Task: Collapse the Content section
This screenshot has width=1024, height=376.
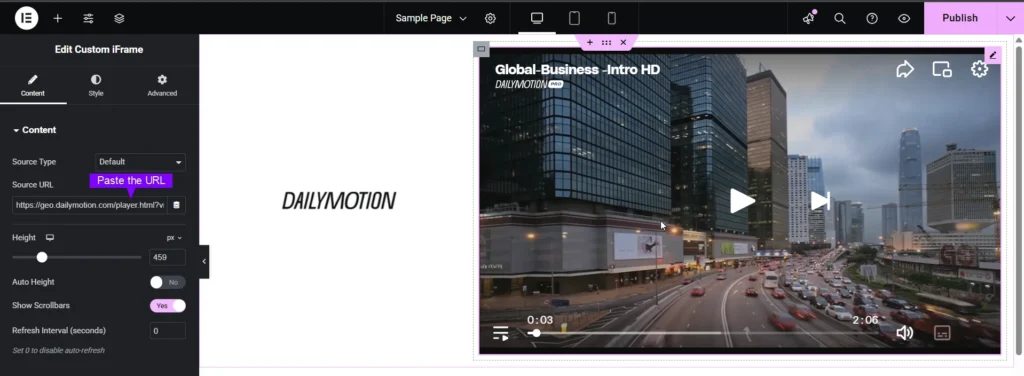Action: [x=35, y=130]
